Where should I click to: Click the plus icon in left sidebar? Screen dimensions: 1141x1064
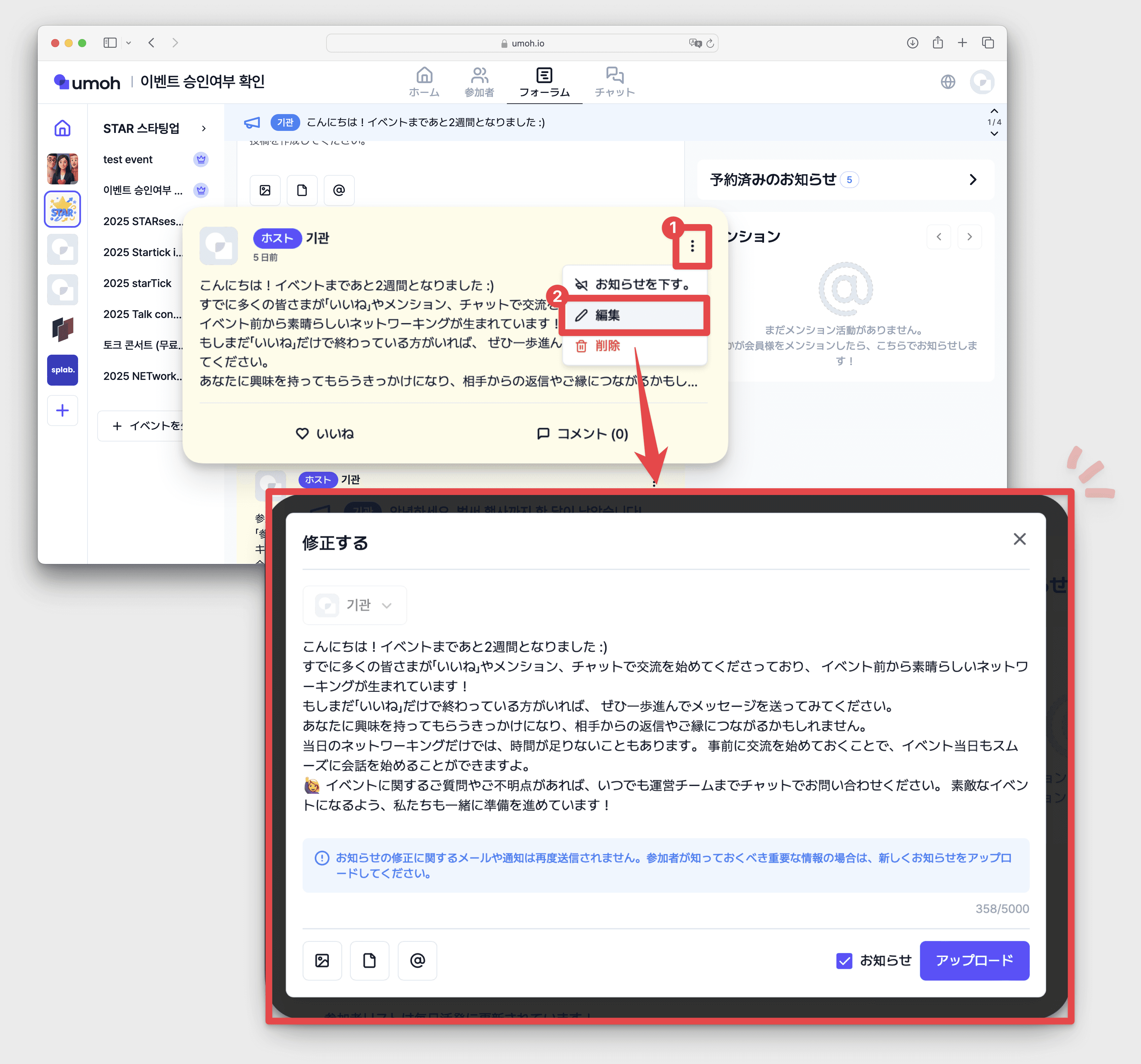point(63,410)
